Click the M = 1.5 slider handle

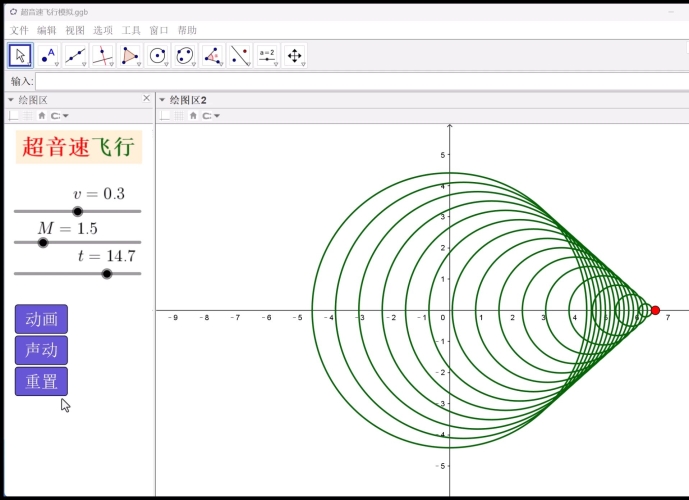(43, 242)
